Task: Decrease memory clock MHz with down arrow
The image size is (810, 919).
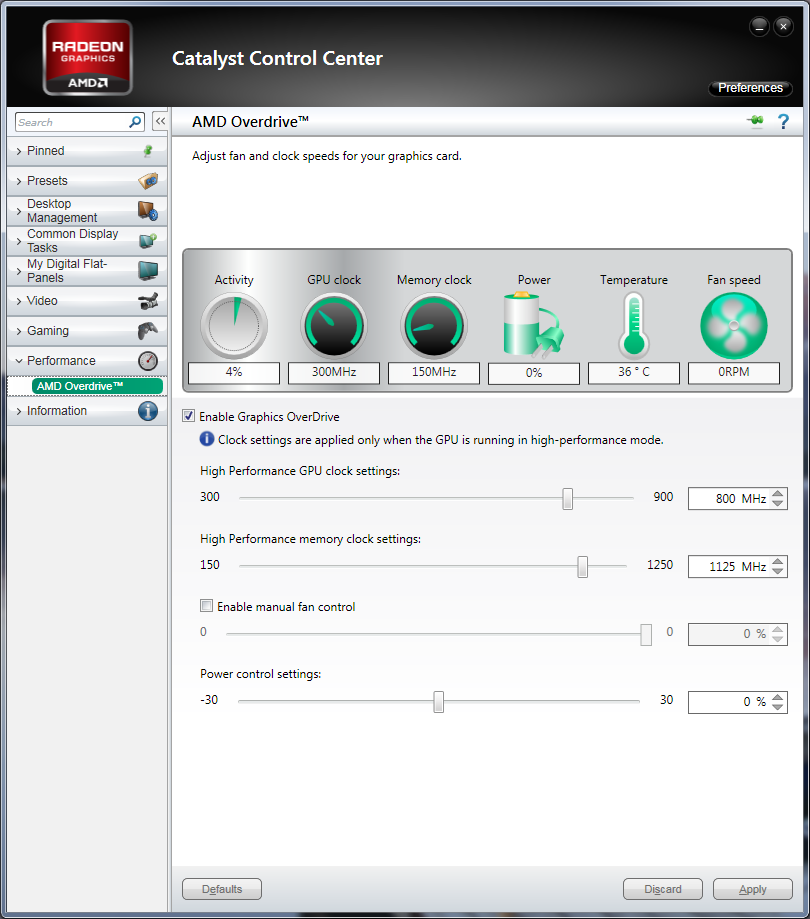Action: 778,571
